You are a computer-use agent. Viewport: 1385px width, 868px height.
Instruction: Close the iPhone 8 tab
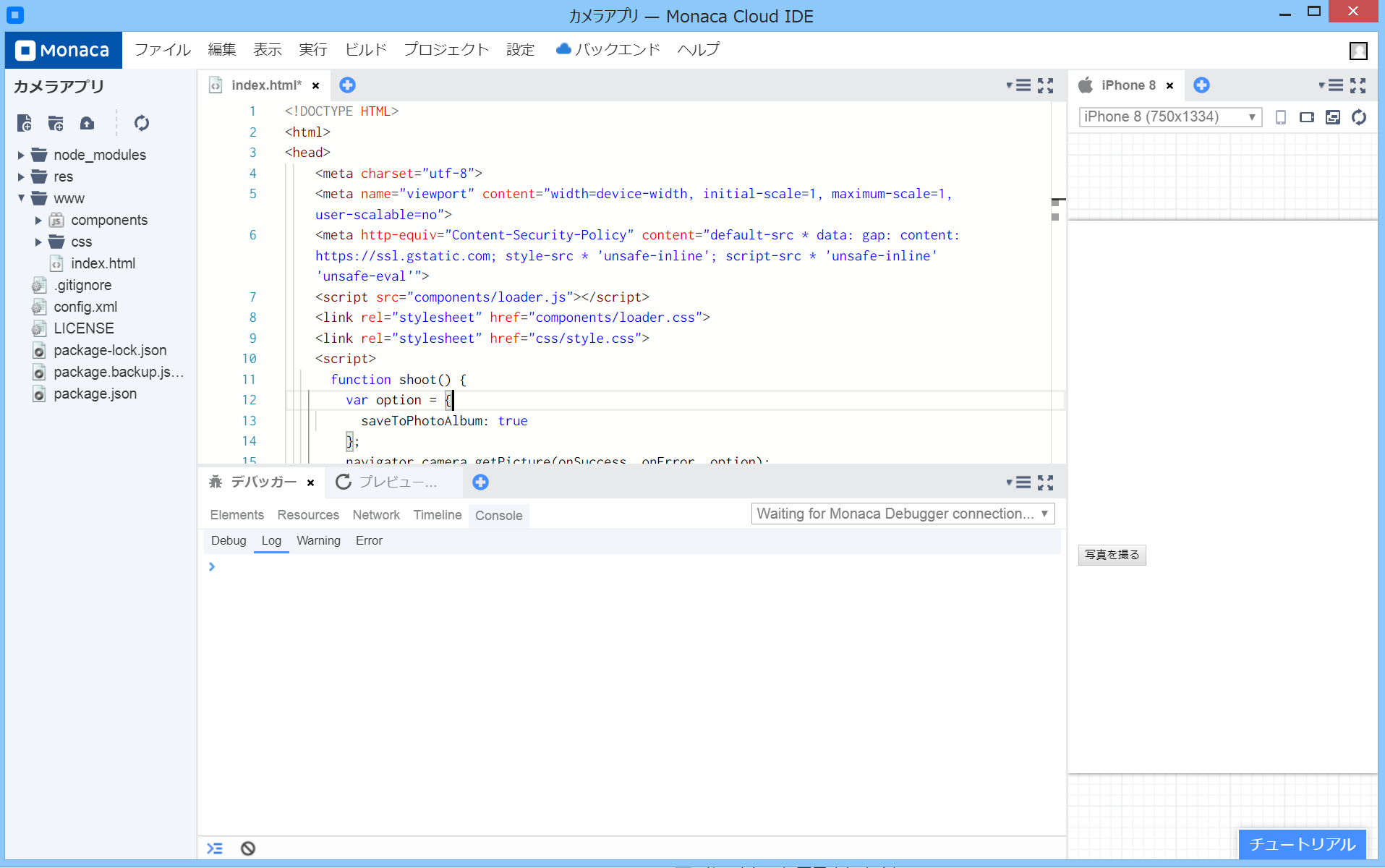pyautogui.click(x=1169, y=86)
